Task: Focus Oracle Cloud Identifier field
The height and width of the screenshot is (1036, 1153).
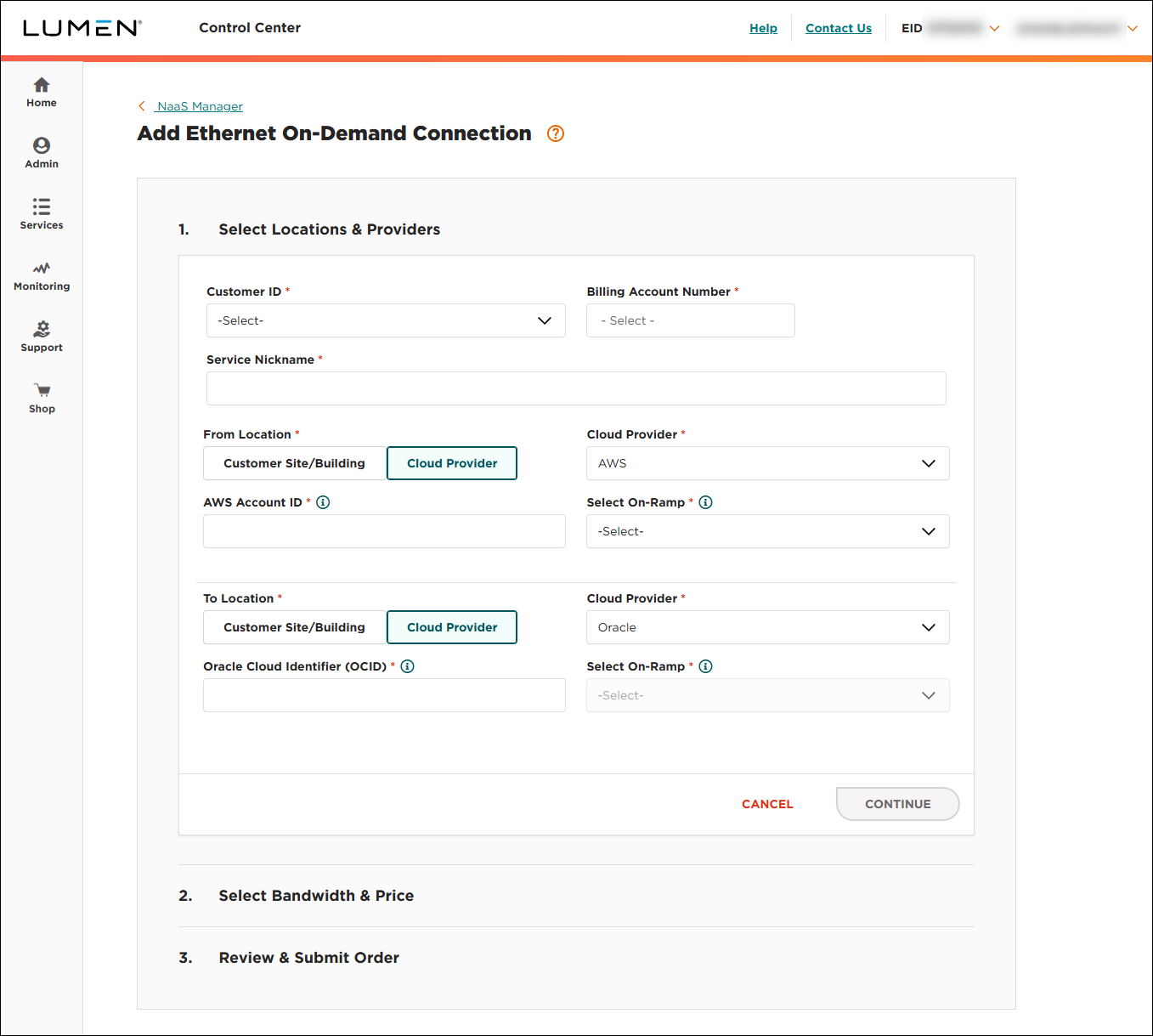Action: 384,695
